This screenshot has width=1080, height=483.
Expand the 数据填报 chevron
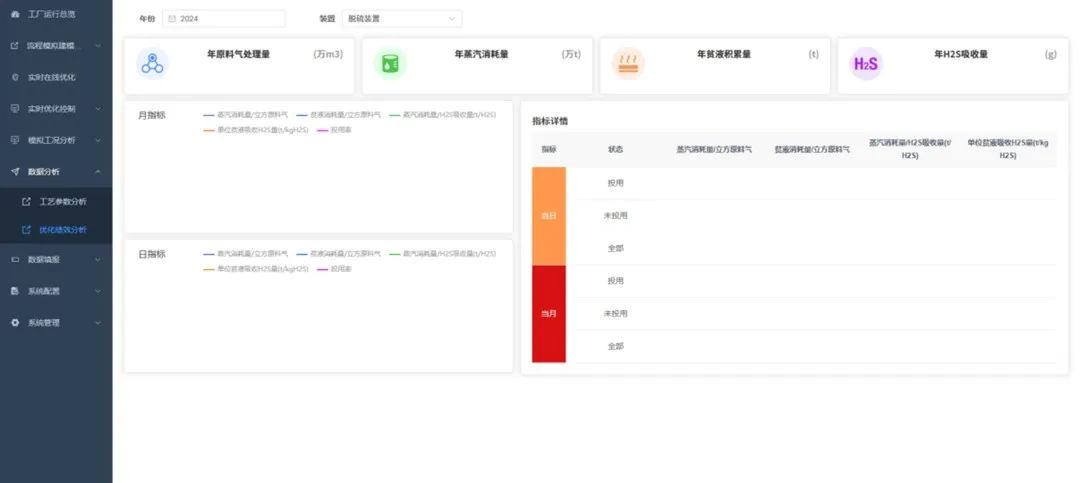coord(98,260)
